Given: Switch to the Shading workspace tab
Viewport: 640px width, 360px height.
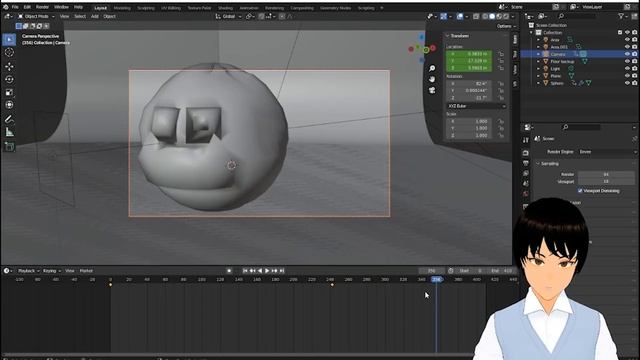Looking at the screenshot, I should (225, 8).
